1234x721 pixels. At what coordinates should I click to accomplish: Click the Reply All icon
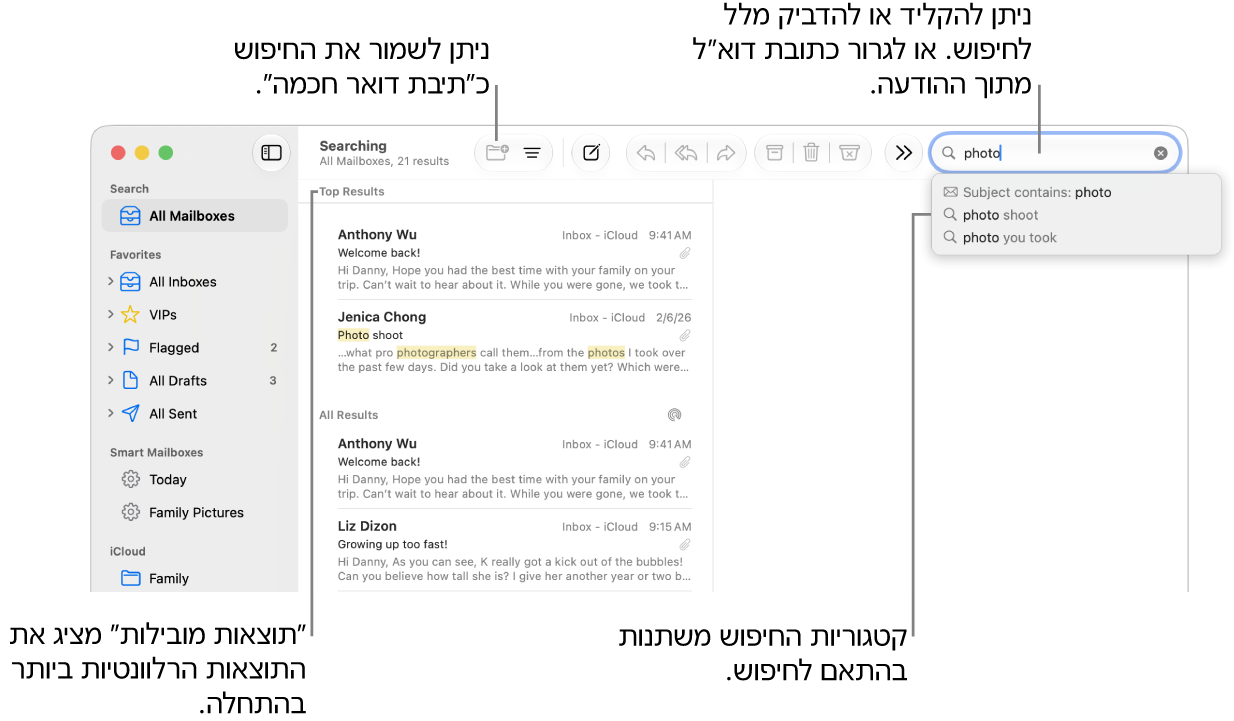[686, 153]
